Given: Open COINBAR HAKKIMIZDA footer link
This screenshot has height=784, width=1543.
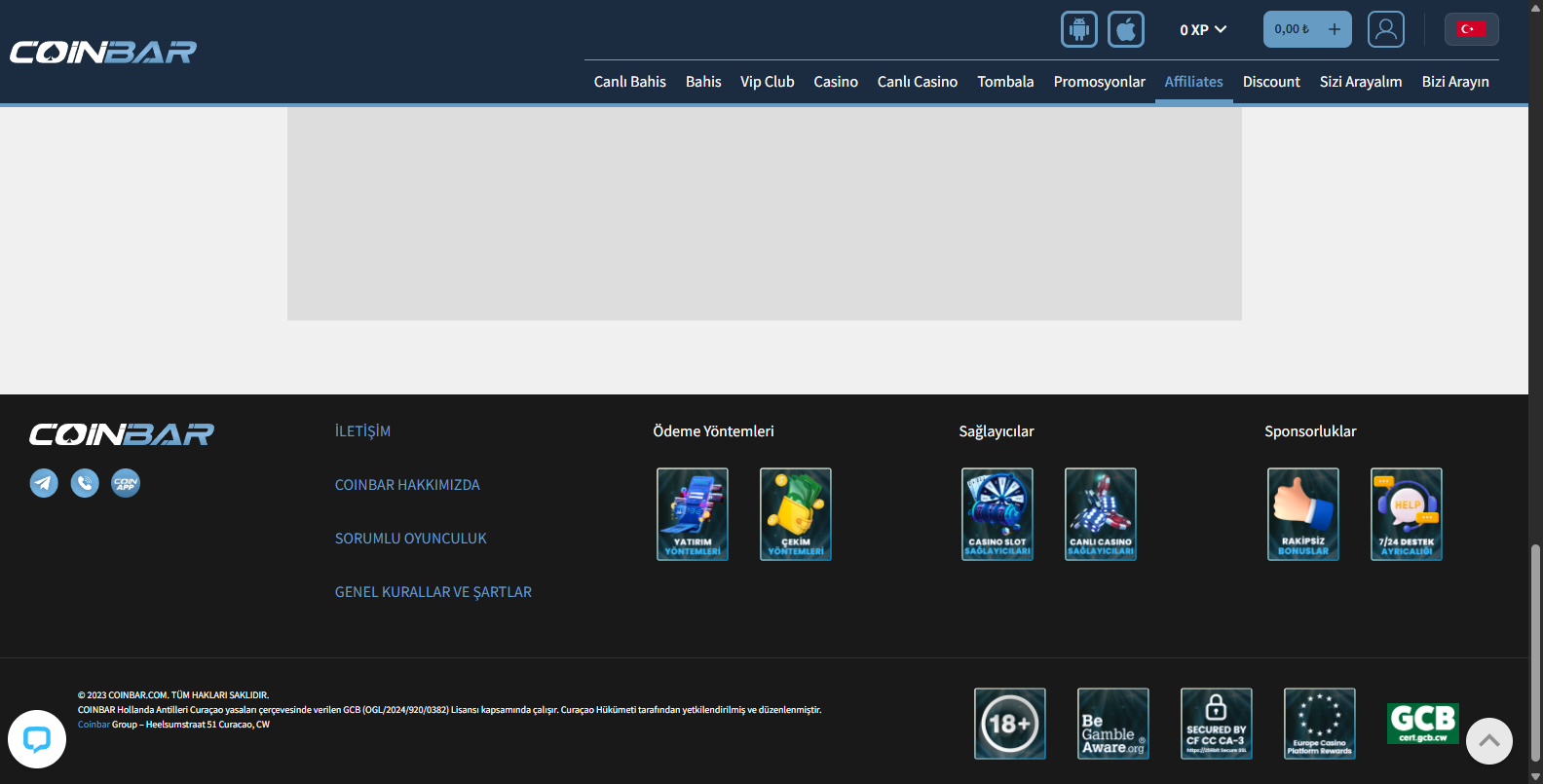Looking at the screenshot, I should pos(407,485).
